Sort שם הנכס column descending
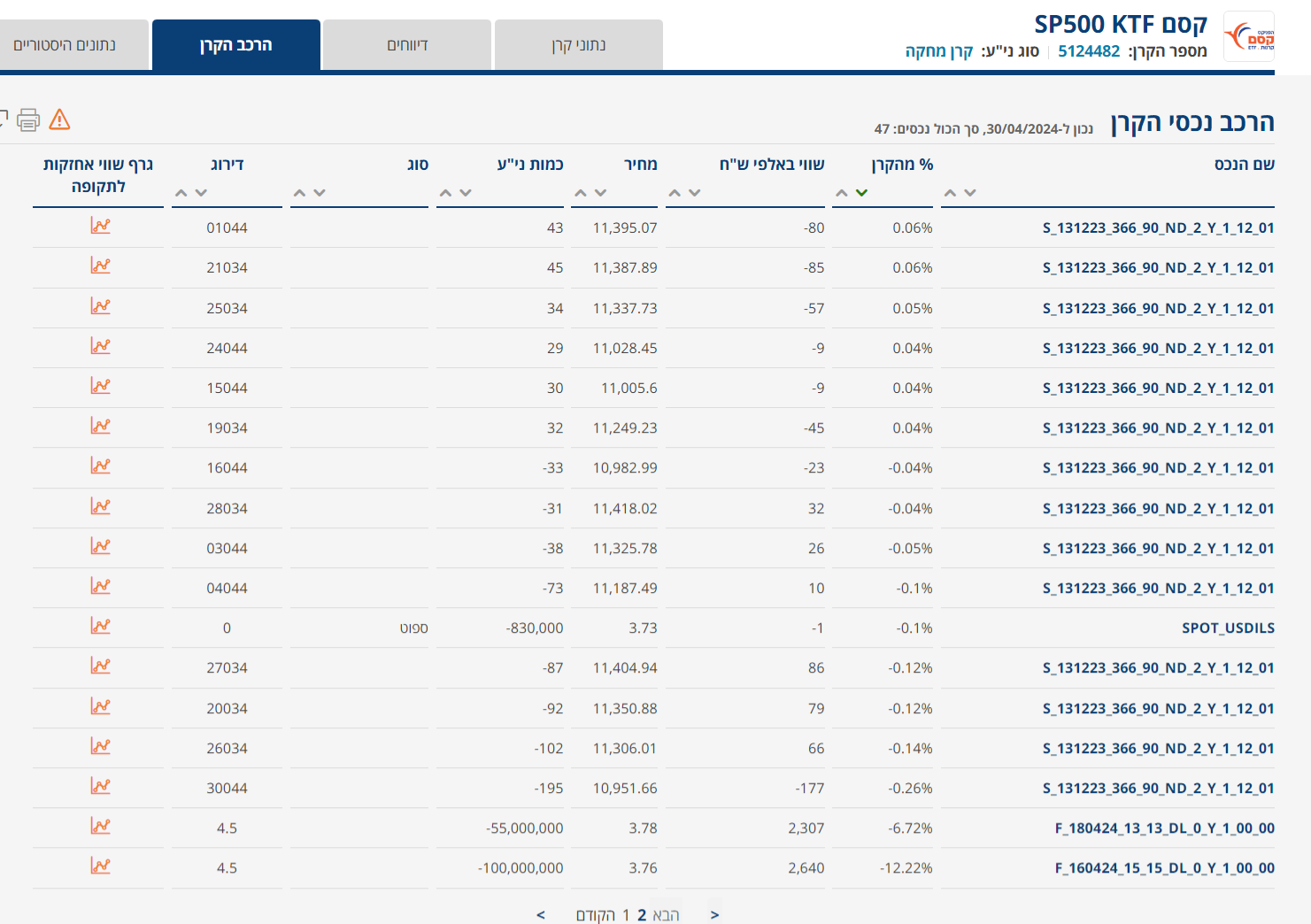The width and height of the screenshot is (1311, 924). 971,192
